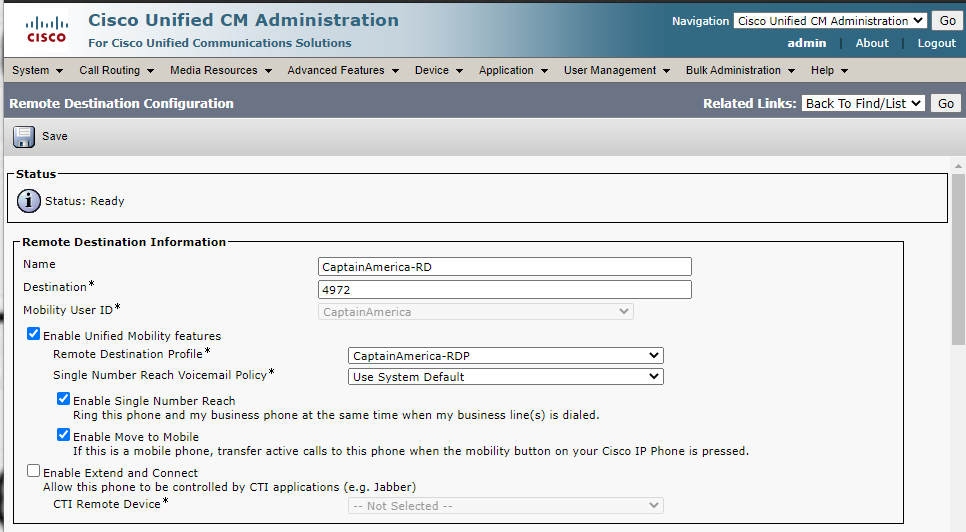
Task: Click the Cisco logo icon
Action: [x=46, y=30]
